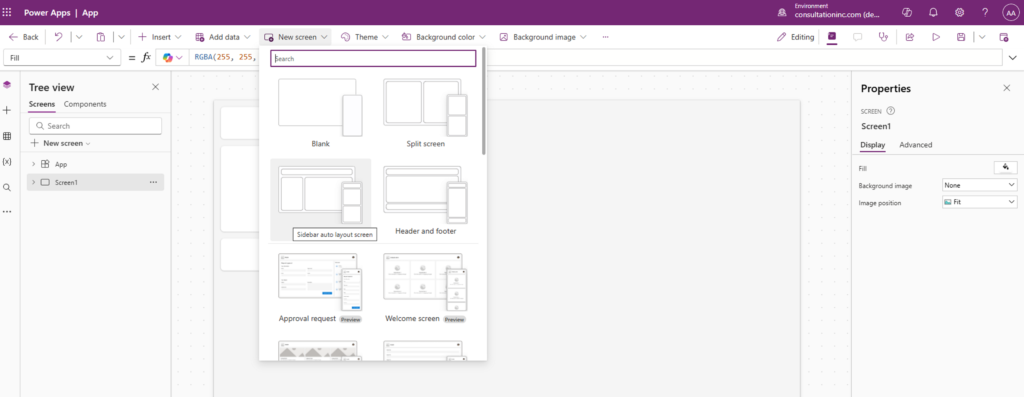Viewport: 1024px width, 397px height.
Task: Open Tree view layers icon in left rail
Action: 7,85
